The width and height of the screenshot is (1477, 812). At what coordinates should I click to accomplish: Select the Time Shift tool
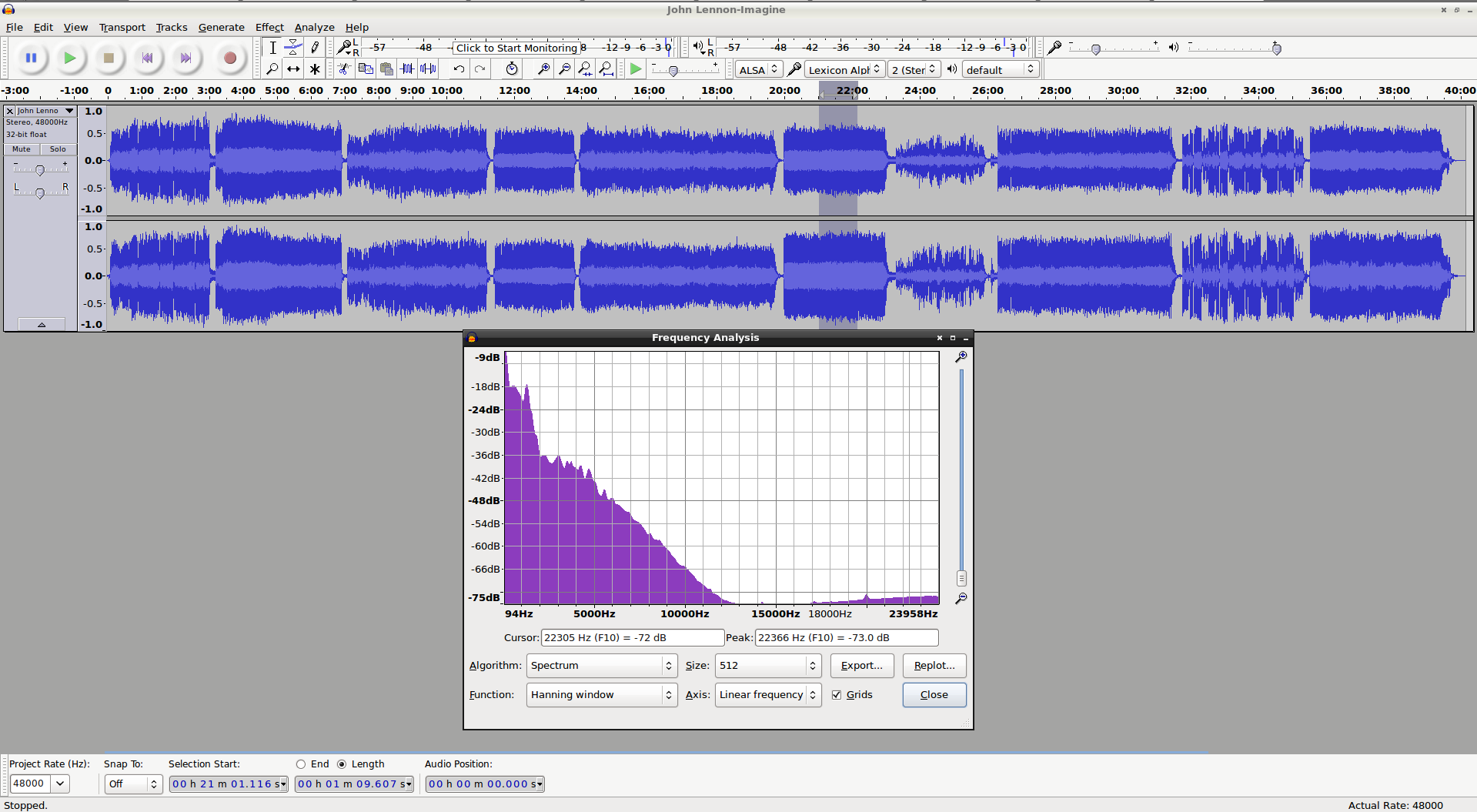293,69
